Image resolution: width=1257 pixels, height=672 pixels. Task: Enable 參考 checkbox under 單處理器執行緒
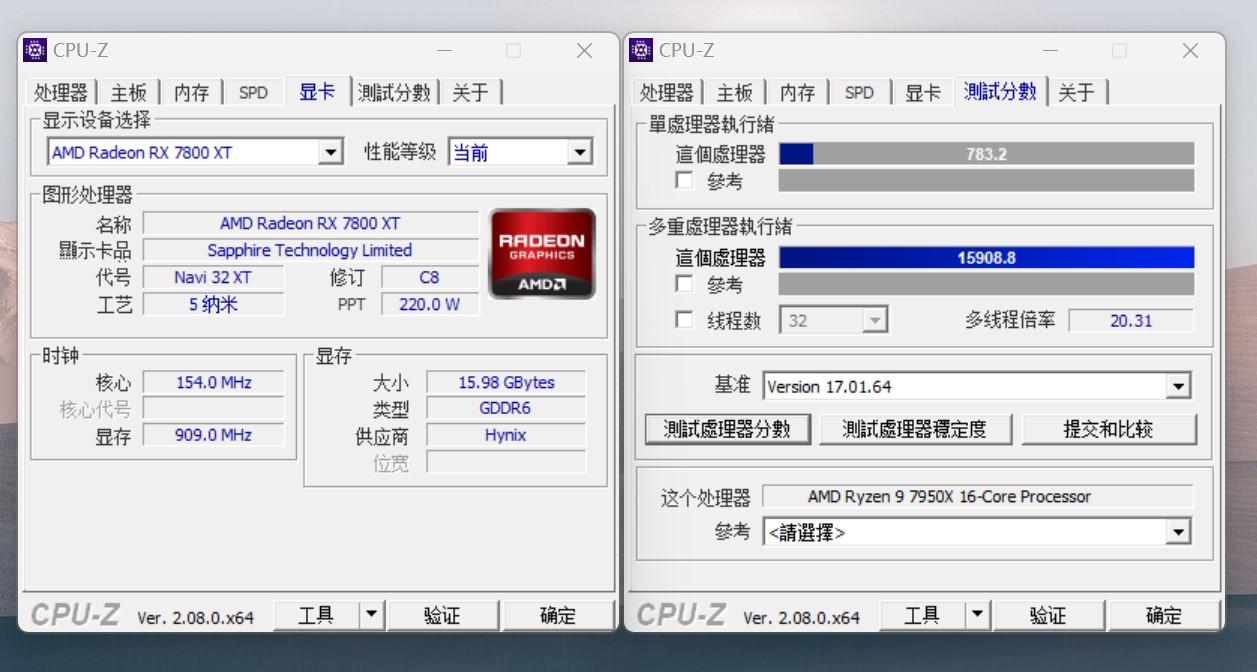[x=685, y=181]
